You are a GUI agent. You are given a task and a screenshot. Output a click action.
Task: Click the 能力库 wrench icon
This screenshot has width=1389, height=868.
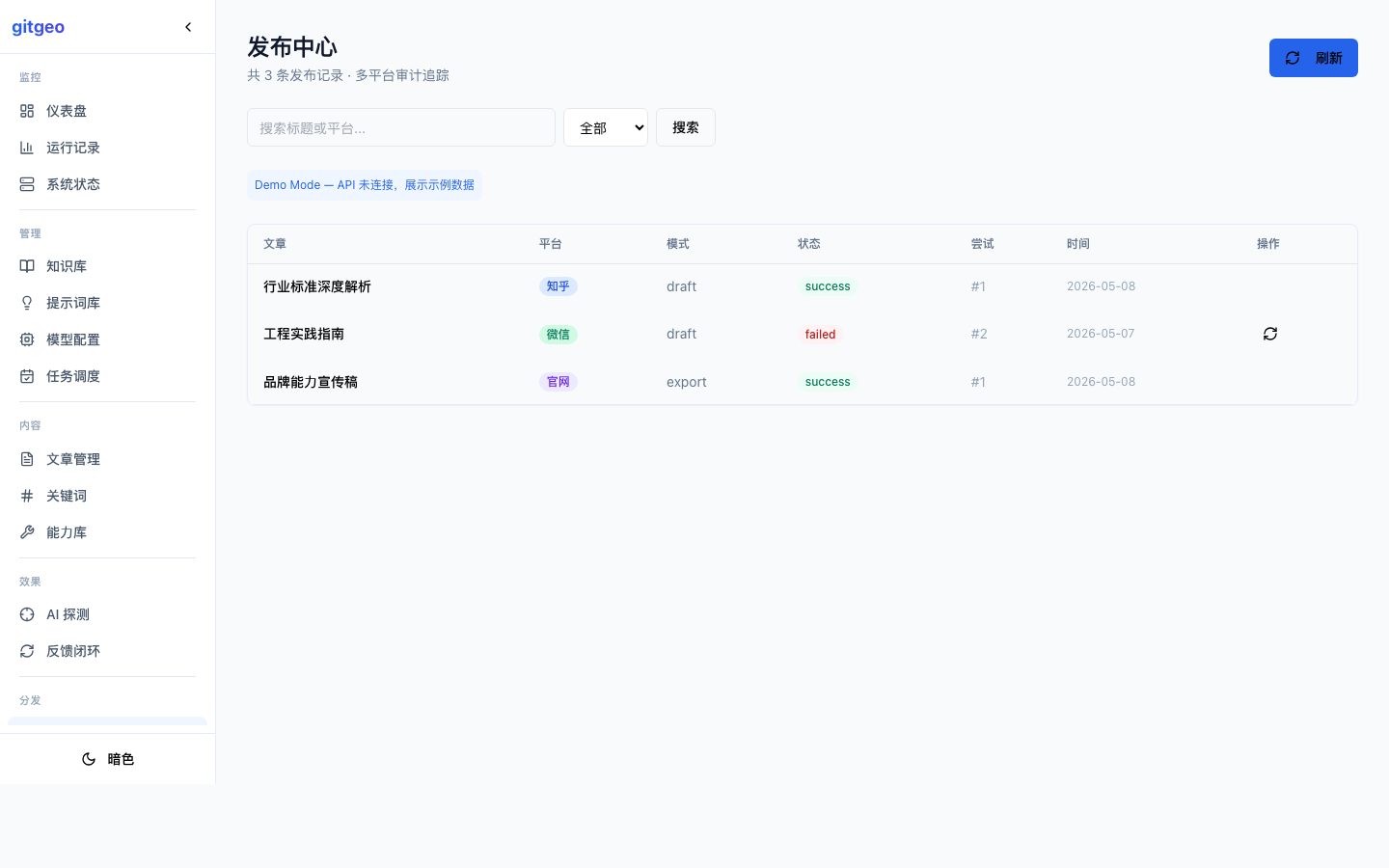pyautogui.click(x=27, y=532)
